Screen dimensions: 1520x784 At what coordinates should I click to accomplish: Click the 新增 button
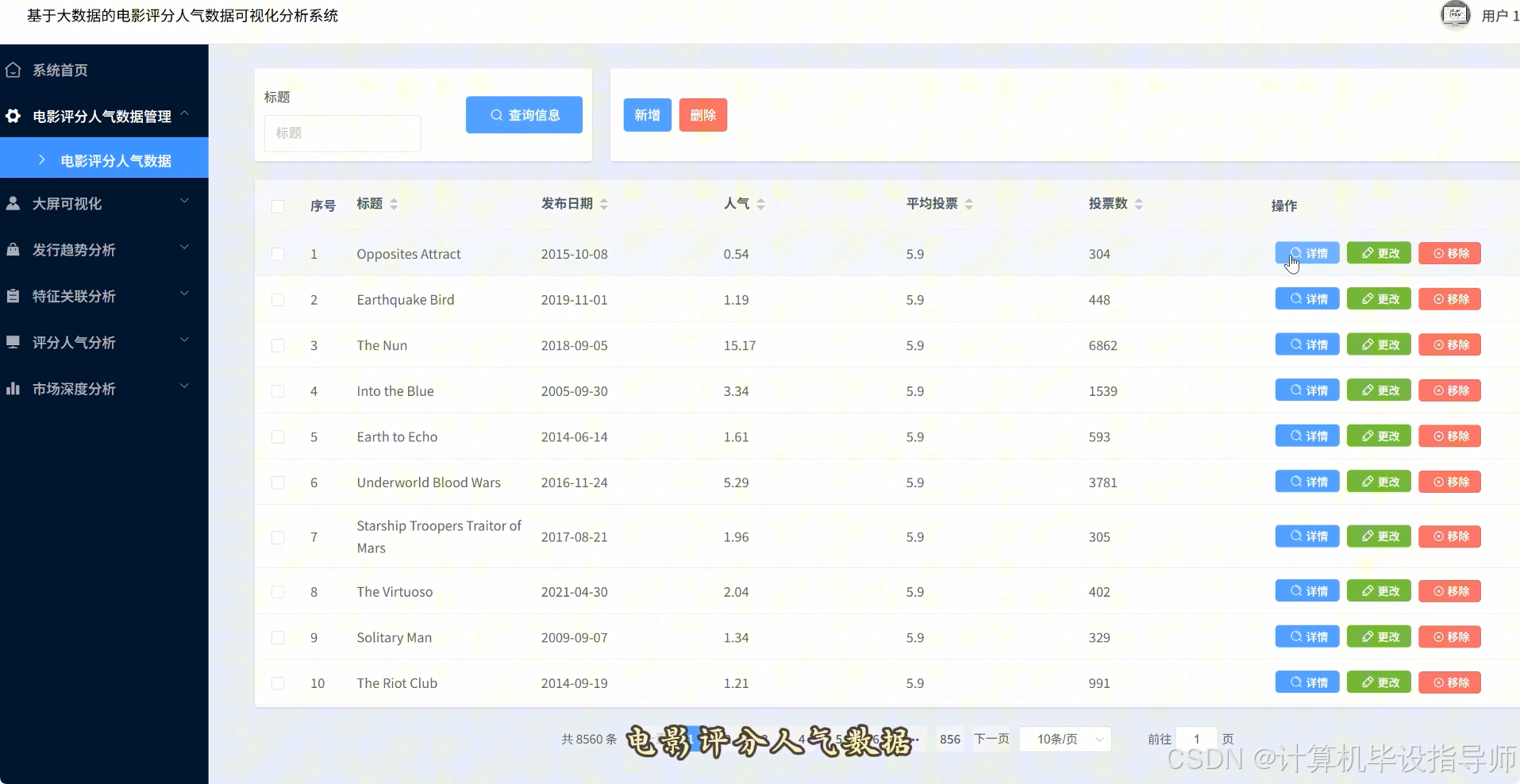pyautogui.click(x=647, y=115)
